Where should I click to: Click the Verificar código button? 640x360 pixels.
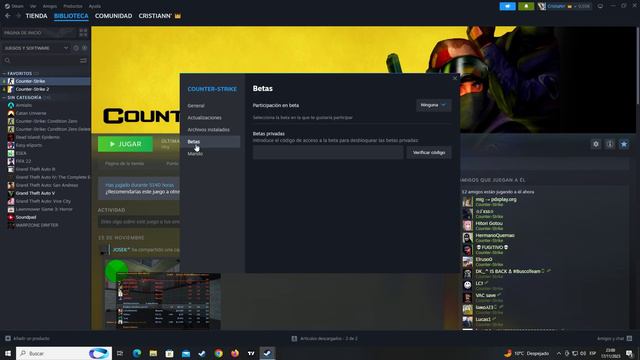pyautogui.click(x=429, y=153)
